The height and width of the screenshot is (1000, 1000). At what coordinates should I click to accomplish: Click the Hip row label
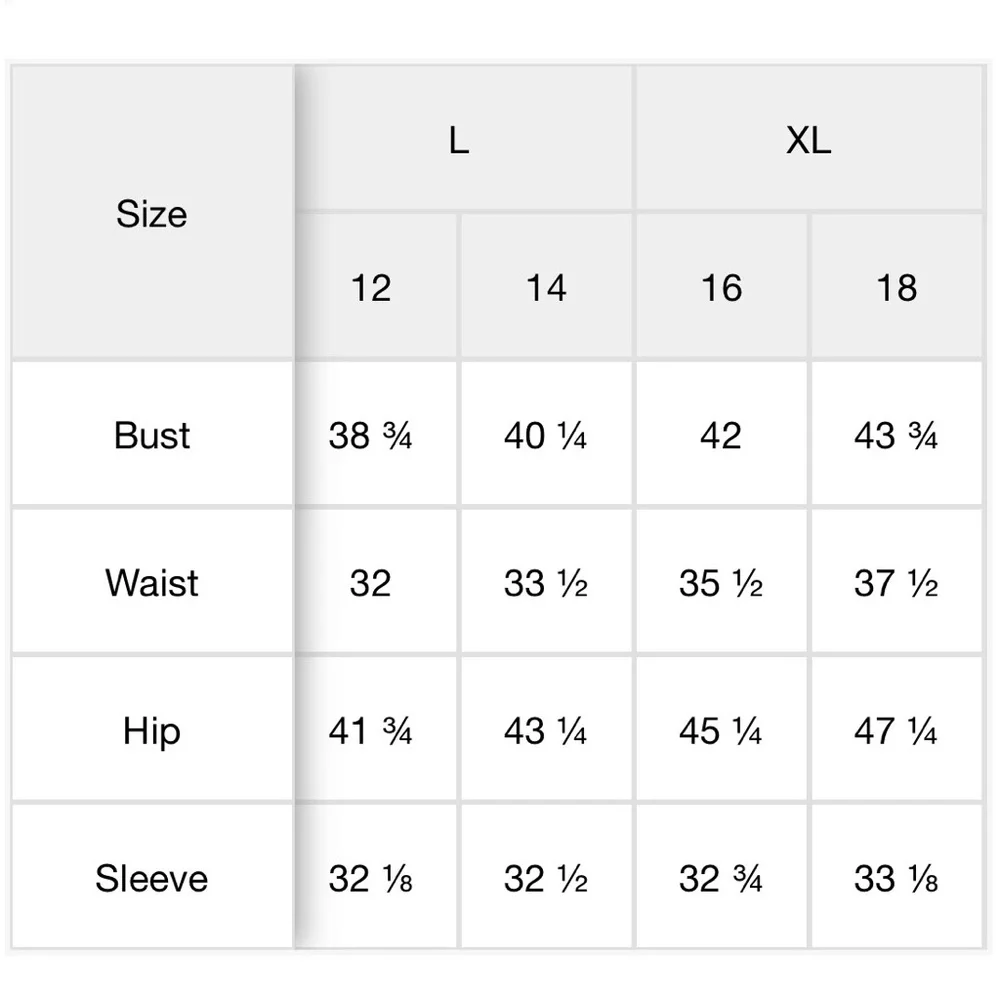(x=152, y=729)
